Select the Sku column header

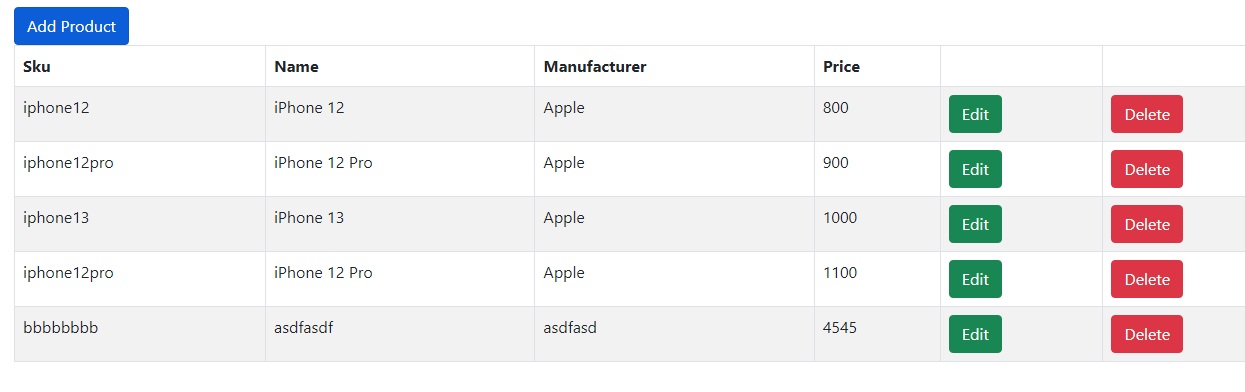coord(140,66)
